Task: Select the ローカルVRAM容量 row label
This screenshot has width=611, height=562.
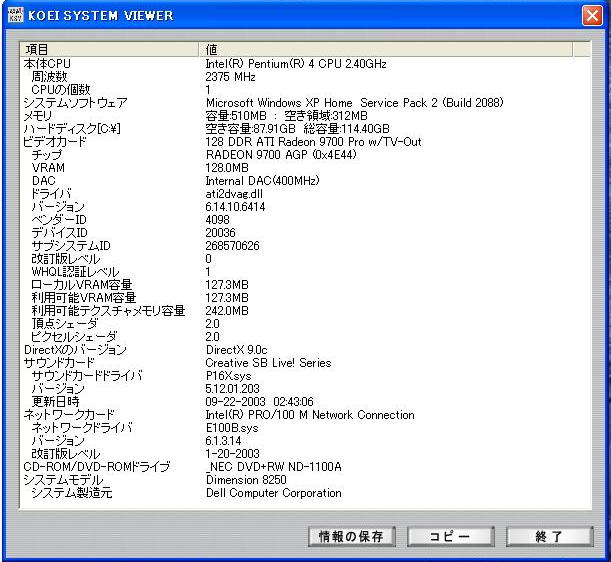Action: 82,285
